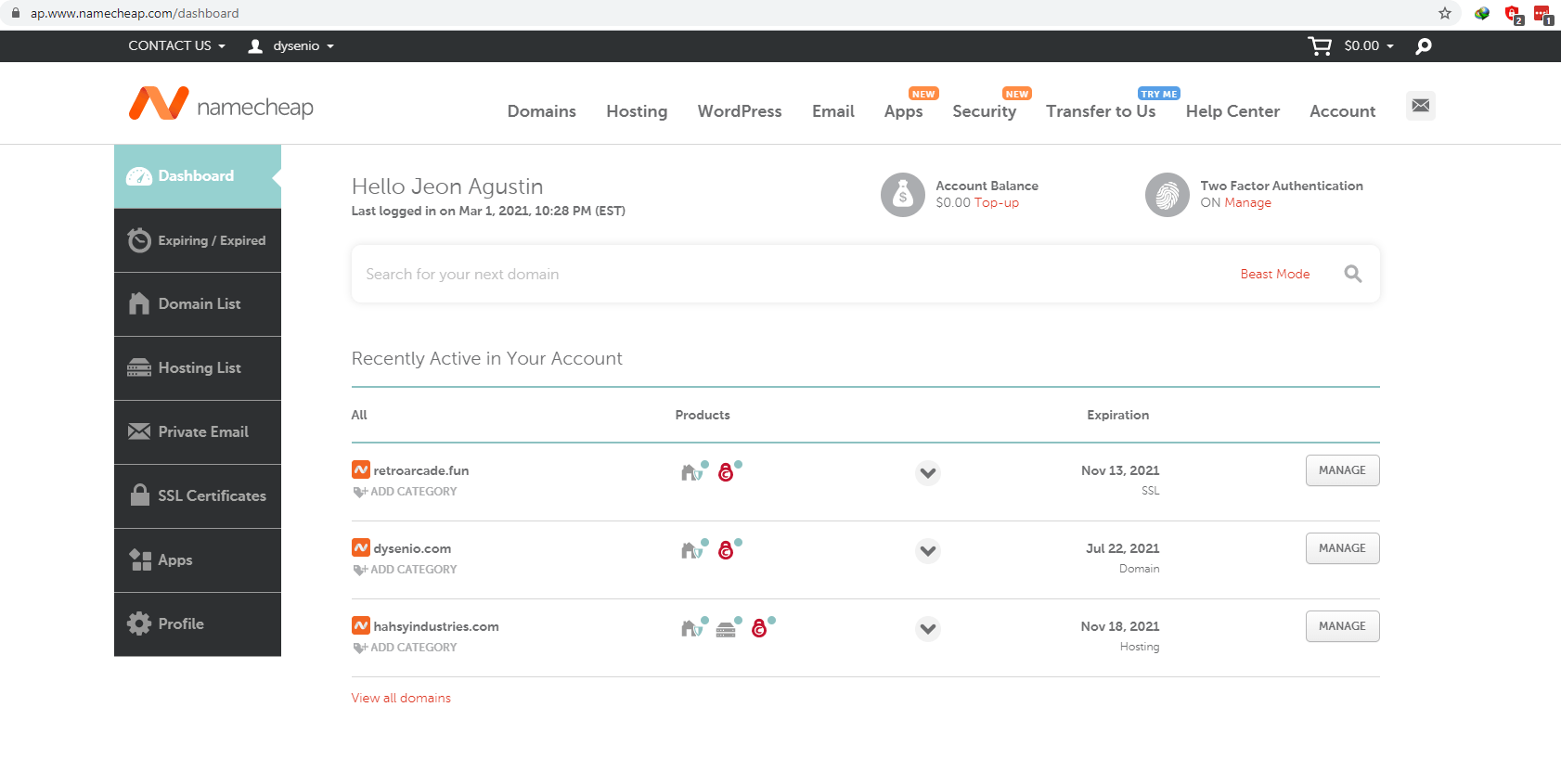Open the Security menu
The height and width of the screenshot is (784, 1561).
[x=984, y=111]
